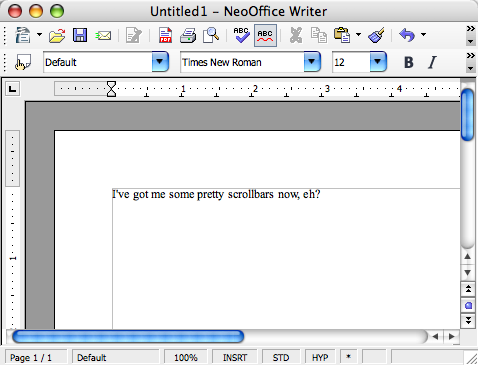This screenshot has height=365, width=478.
Task: Open Page Preview magnifier icon
Action: (211, 35)
